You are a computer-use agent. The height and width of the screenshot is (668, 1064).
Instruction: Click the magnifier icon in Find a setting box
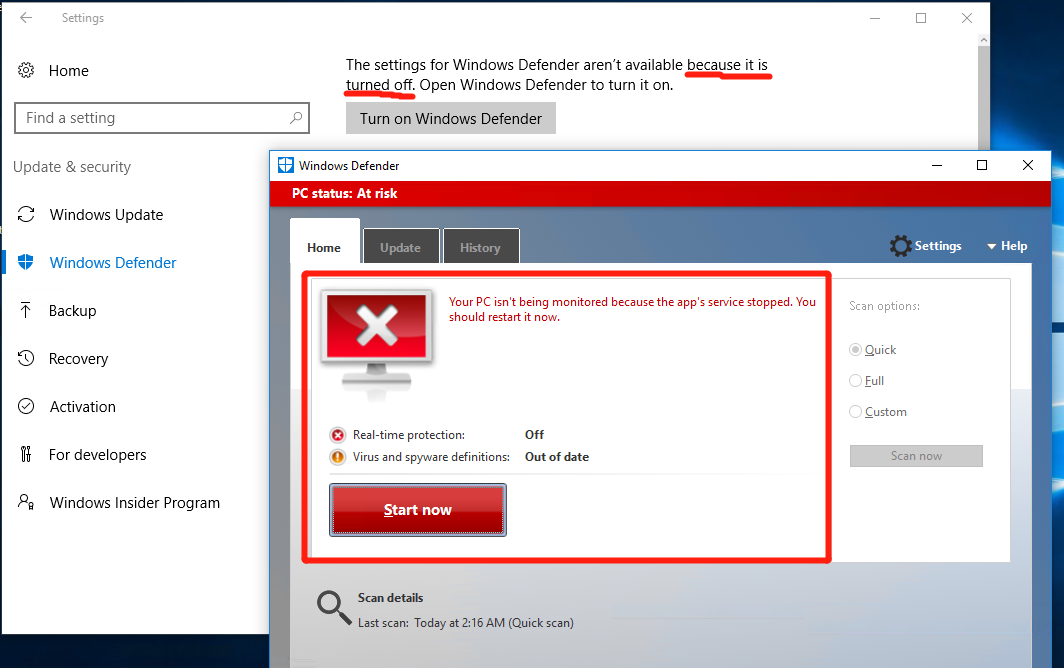click(296, 118)
